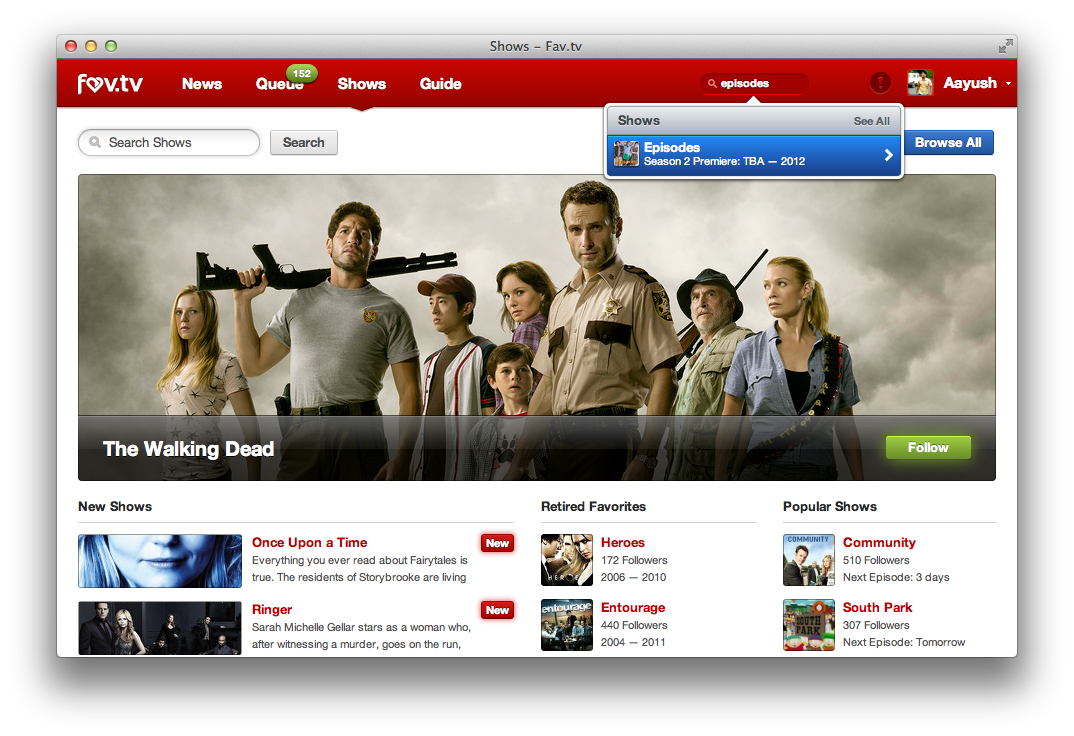Click the Community poster thumbnail
The image size is (1074, 736).
809,560
